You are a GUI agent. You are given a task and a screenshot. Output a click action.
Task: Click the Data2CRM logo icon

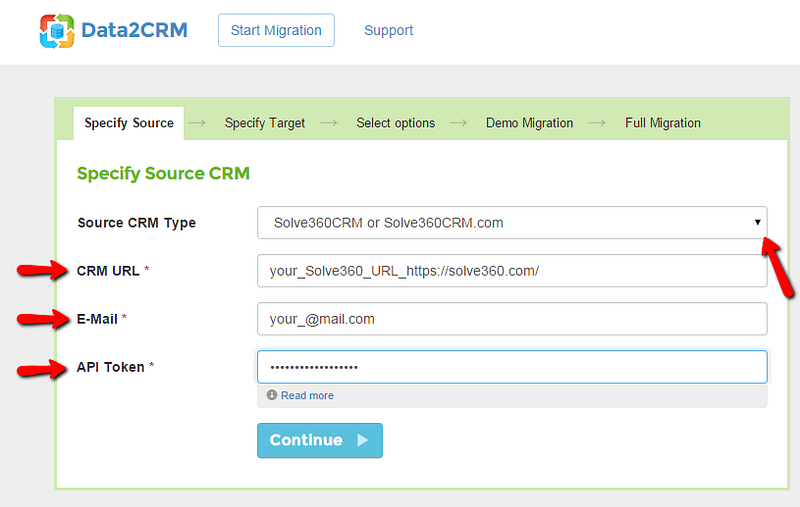click(x=57, y=31)
